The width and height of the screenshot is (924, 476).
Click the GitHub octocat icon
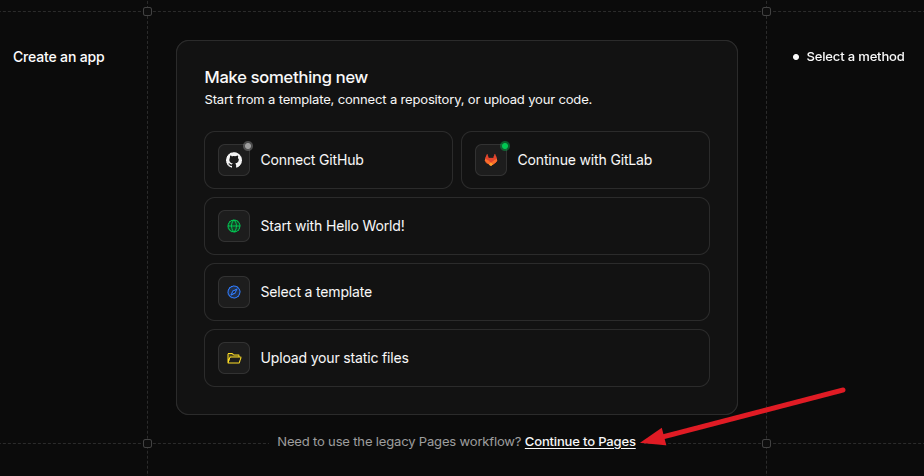pyautogui.click(x=234, y=160)
